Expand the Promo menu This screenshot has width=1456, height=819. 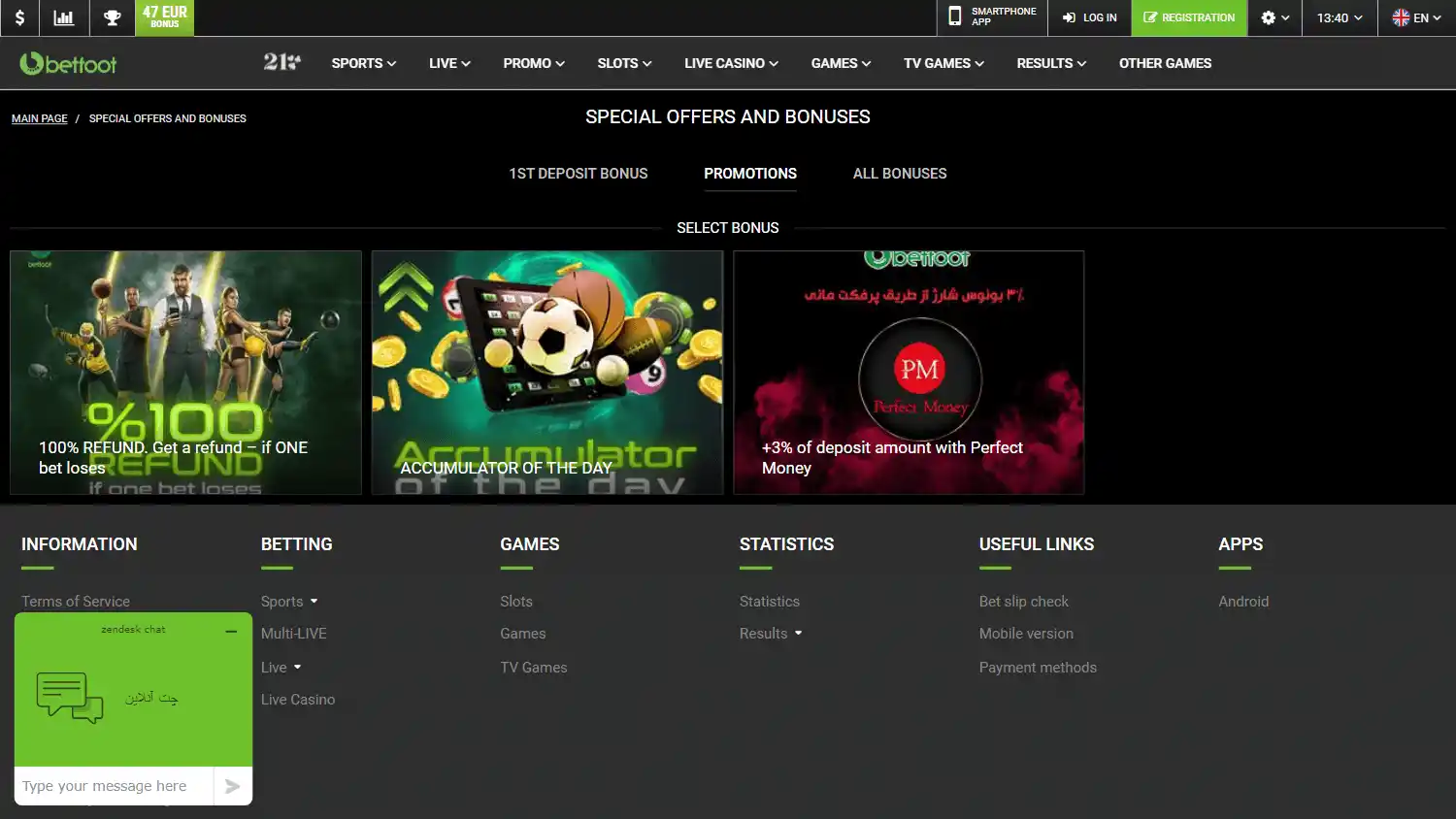point(534,63)
